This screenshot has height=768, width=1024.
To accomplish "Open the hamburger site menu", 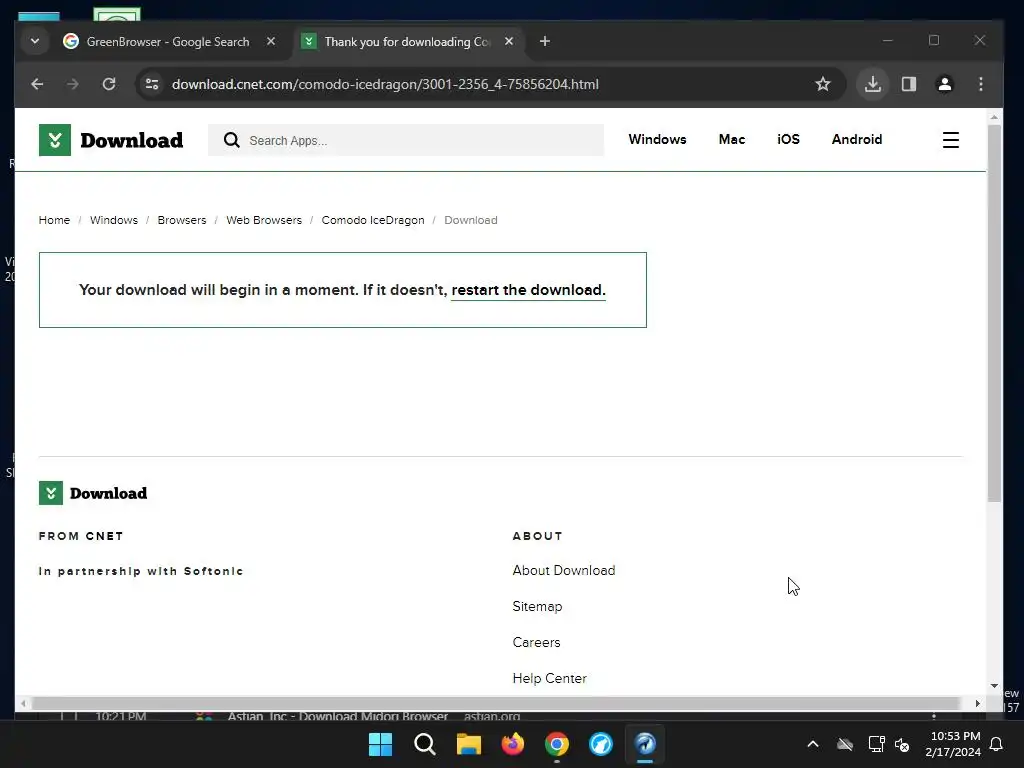I will click(x=951, y=140).
